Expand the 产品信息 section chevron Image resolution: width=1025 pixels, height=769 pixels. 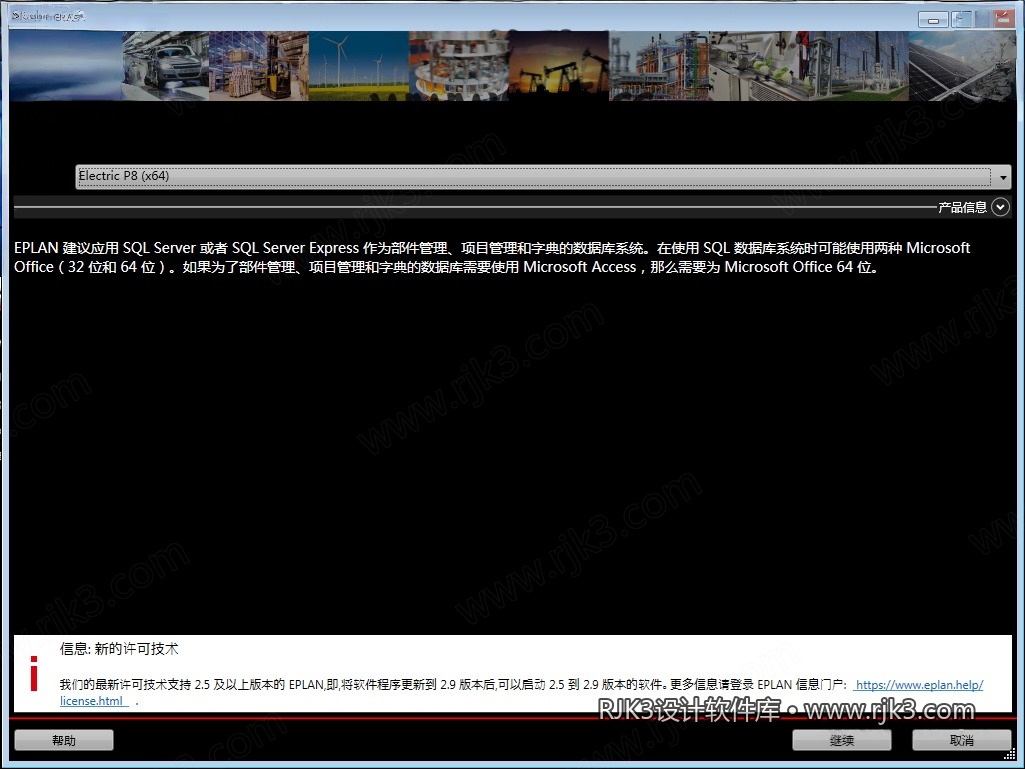click(1000, 207)
